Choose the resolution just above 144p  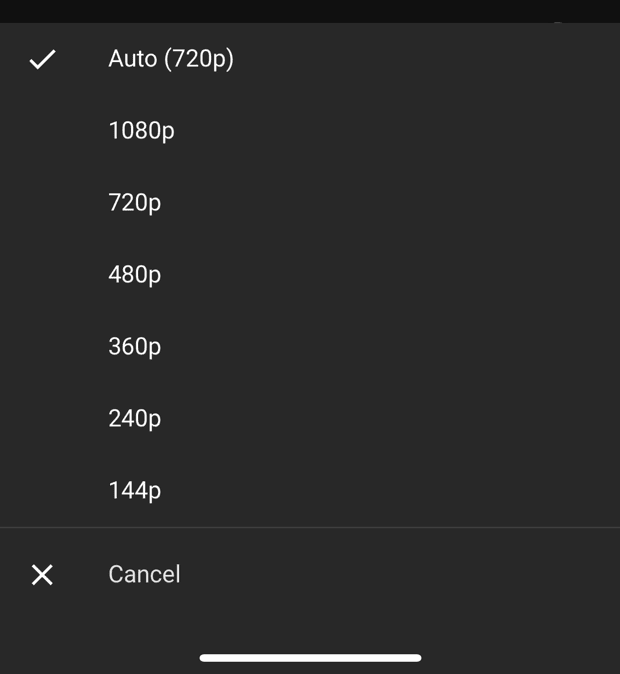coord(134,419)
